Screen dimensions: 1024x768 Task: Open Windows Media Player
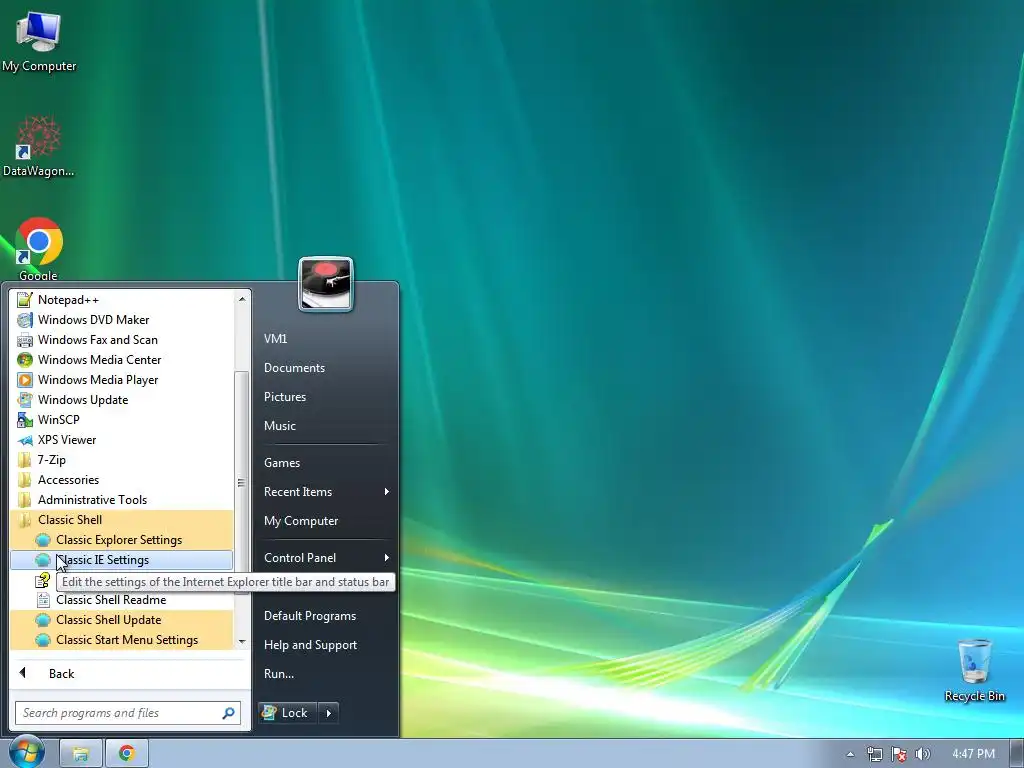coord(121,380)
